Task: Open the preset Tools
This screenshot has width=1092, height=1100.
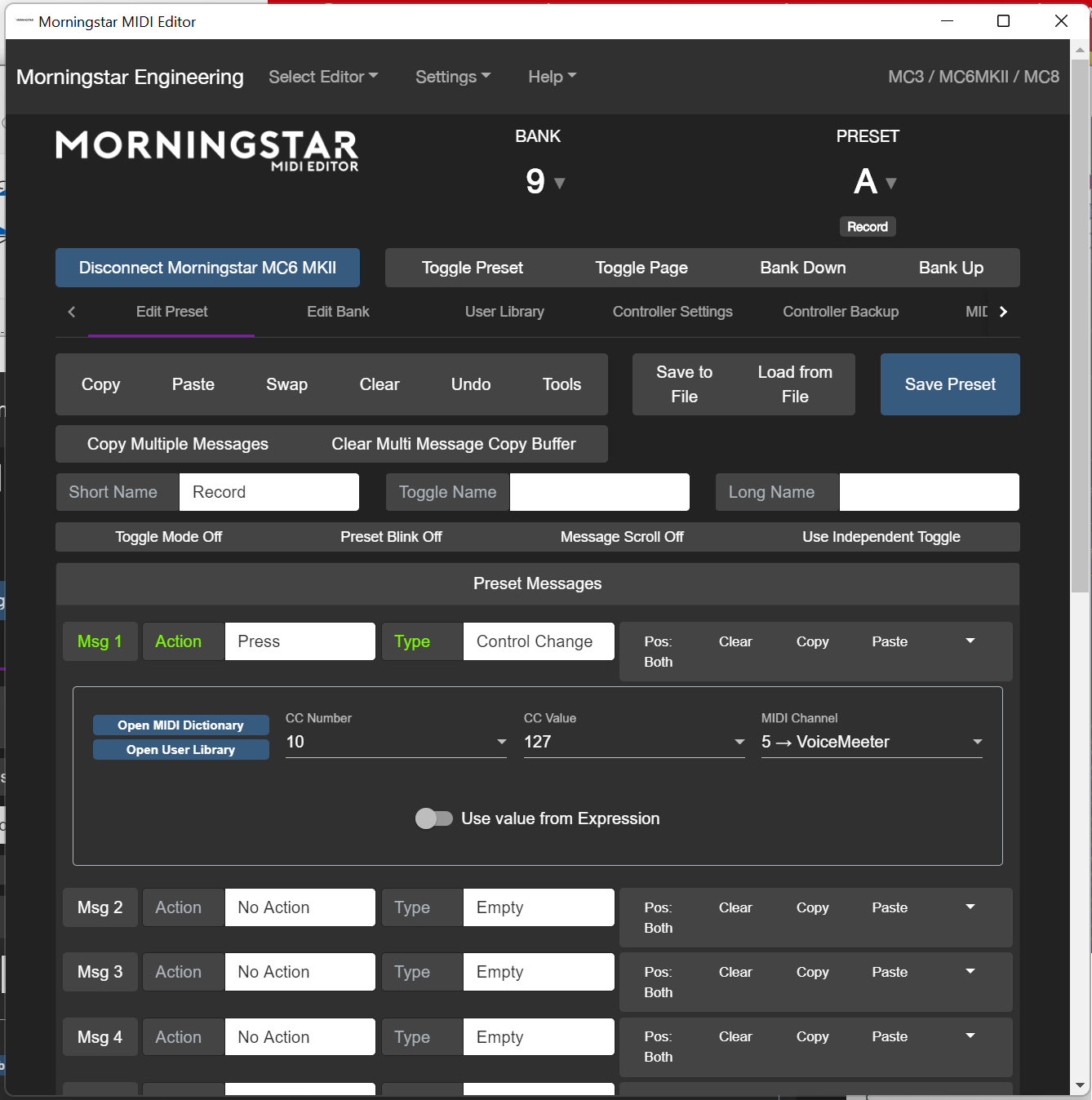Action: tap(562, 384)
